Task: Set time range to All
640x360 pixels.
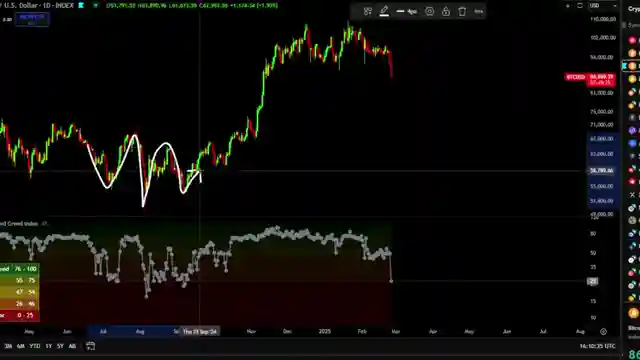Action: pyautogui.click(x=72, y=346)
